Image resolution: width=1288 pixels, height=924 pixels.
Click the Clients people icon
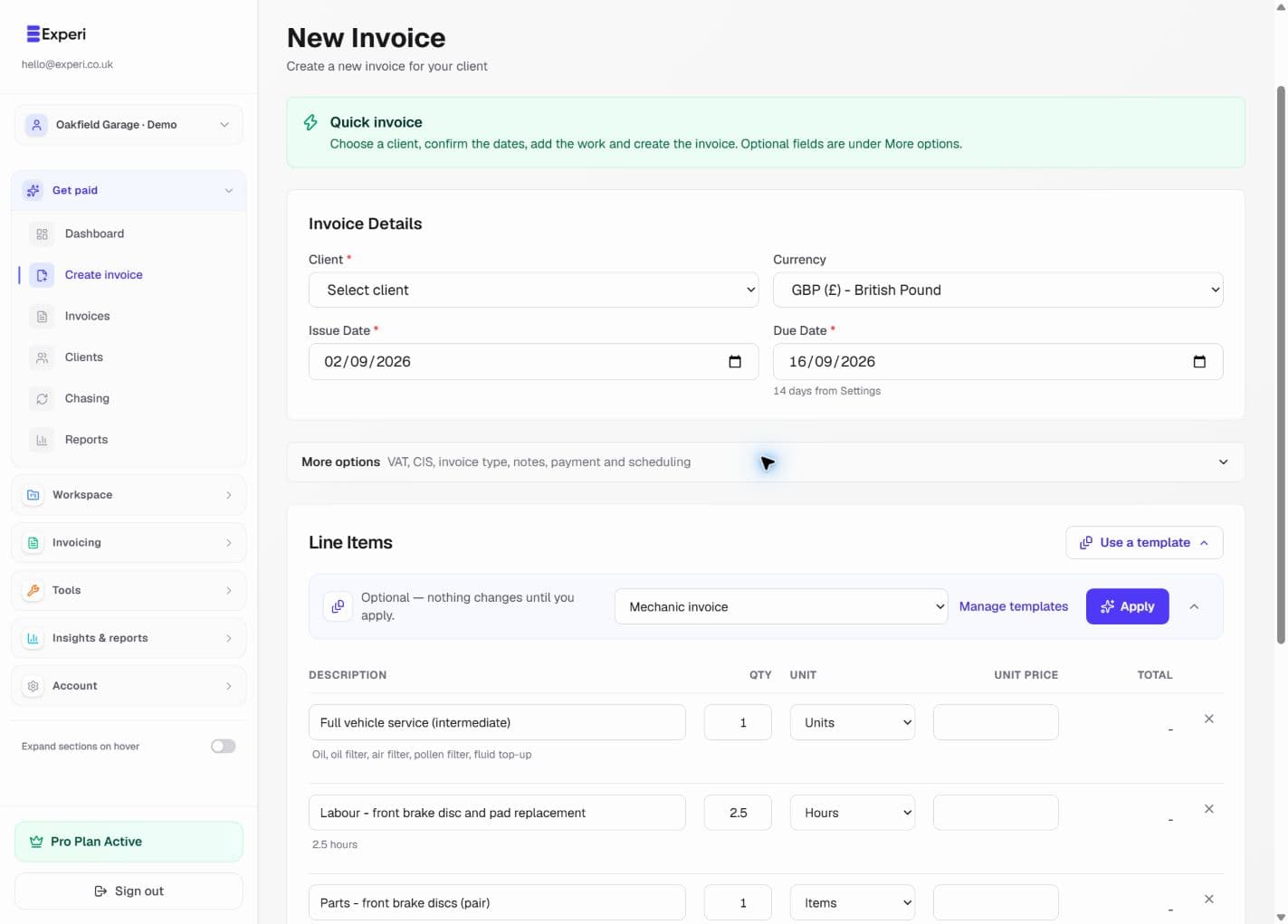click(42, 357)
